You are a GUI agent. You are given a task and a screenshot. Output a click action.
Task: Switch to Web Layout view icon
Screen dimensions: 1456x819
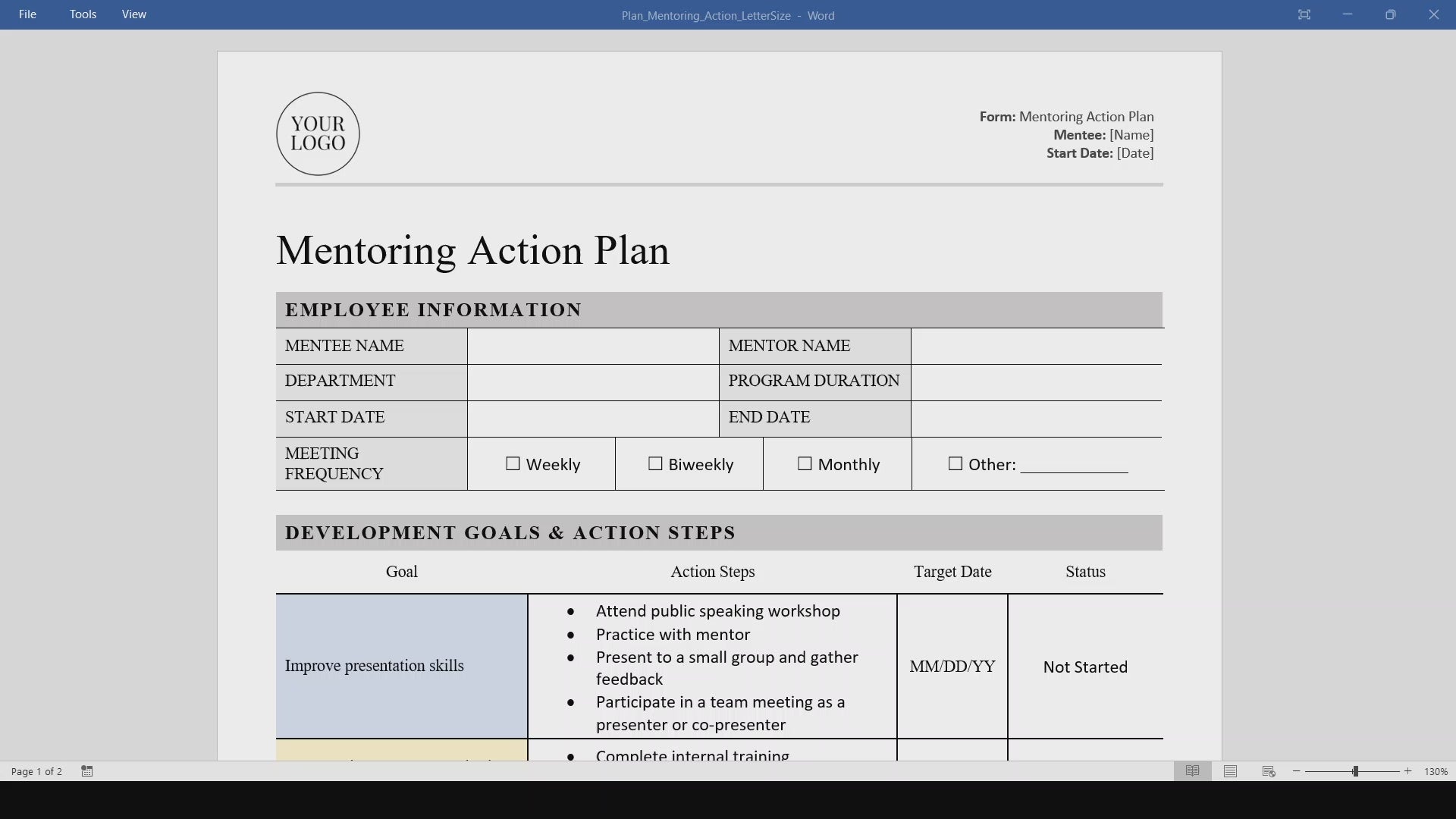tap(1269, 771)
